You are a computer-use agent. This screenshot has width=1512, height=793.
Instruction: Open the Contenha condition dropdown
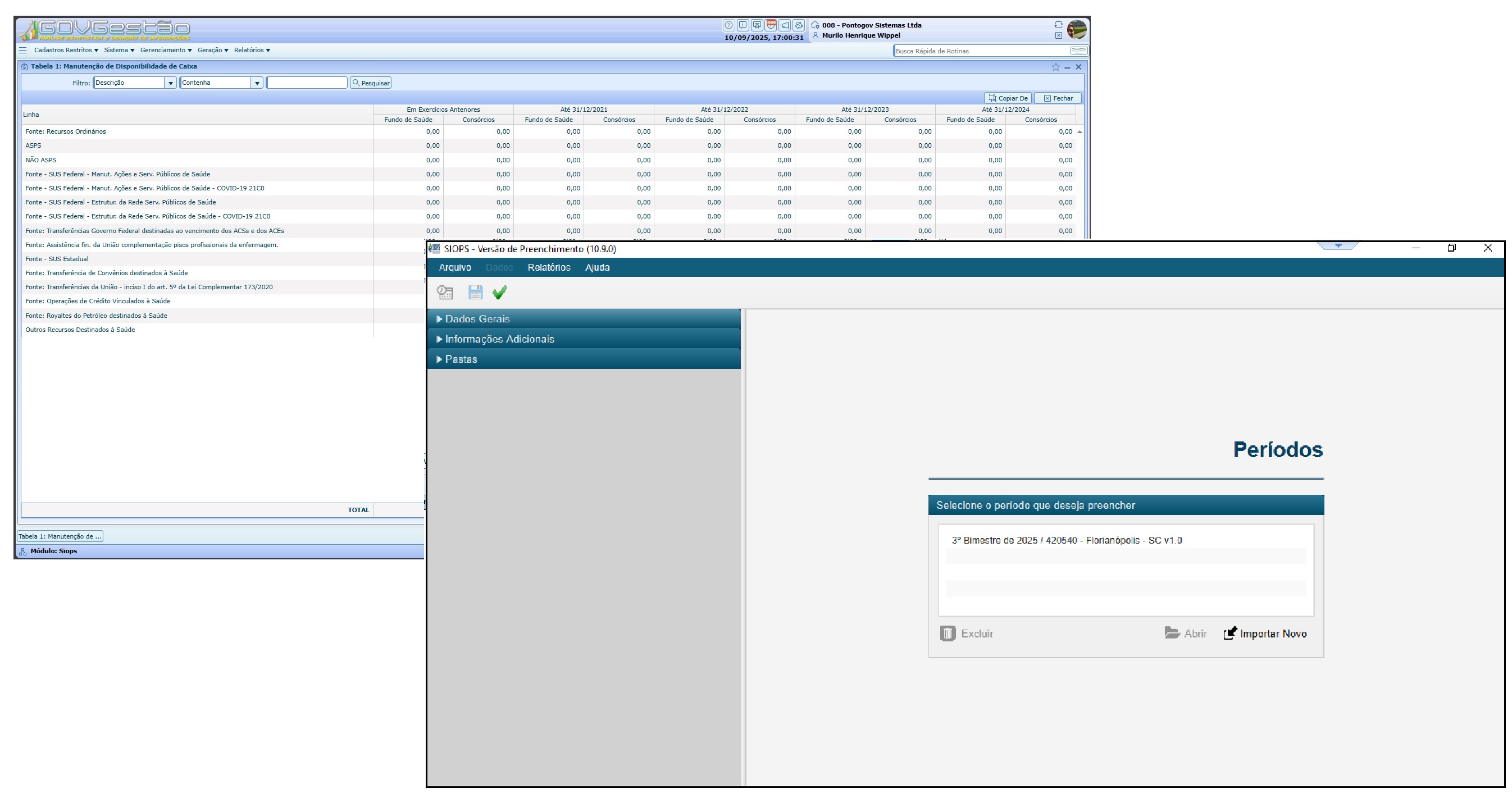(257, 83)
